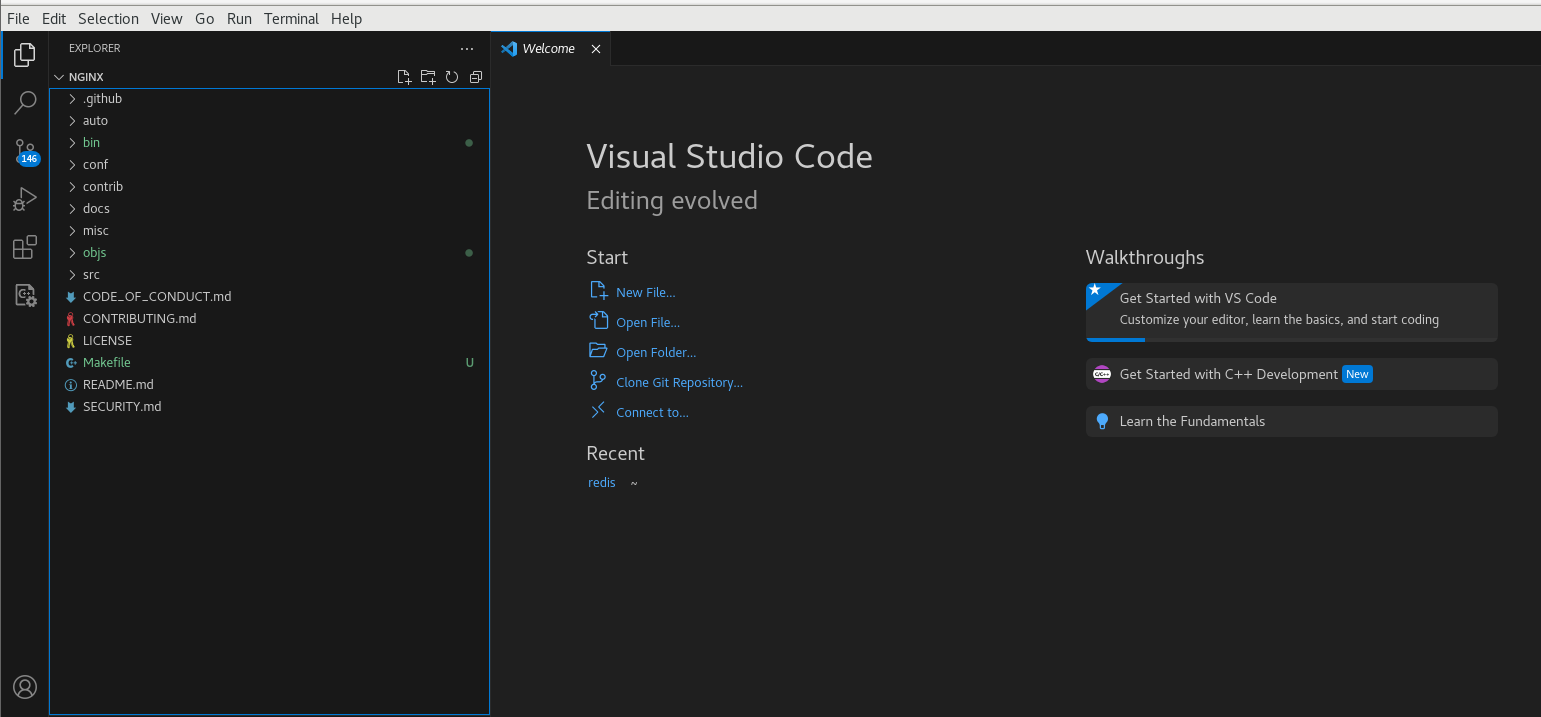1541x717 pixels.
Task: Click the Clone Git Repository branch icon
Action: [x=599, y=381]
